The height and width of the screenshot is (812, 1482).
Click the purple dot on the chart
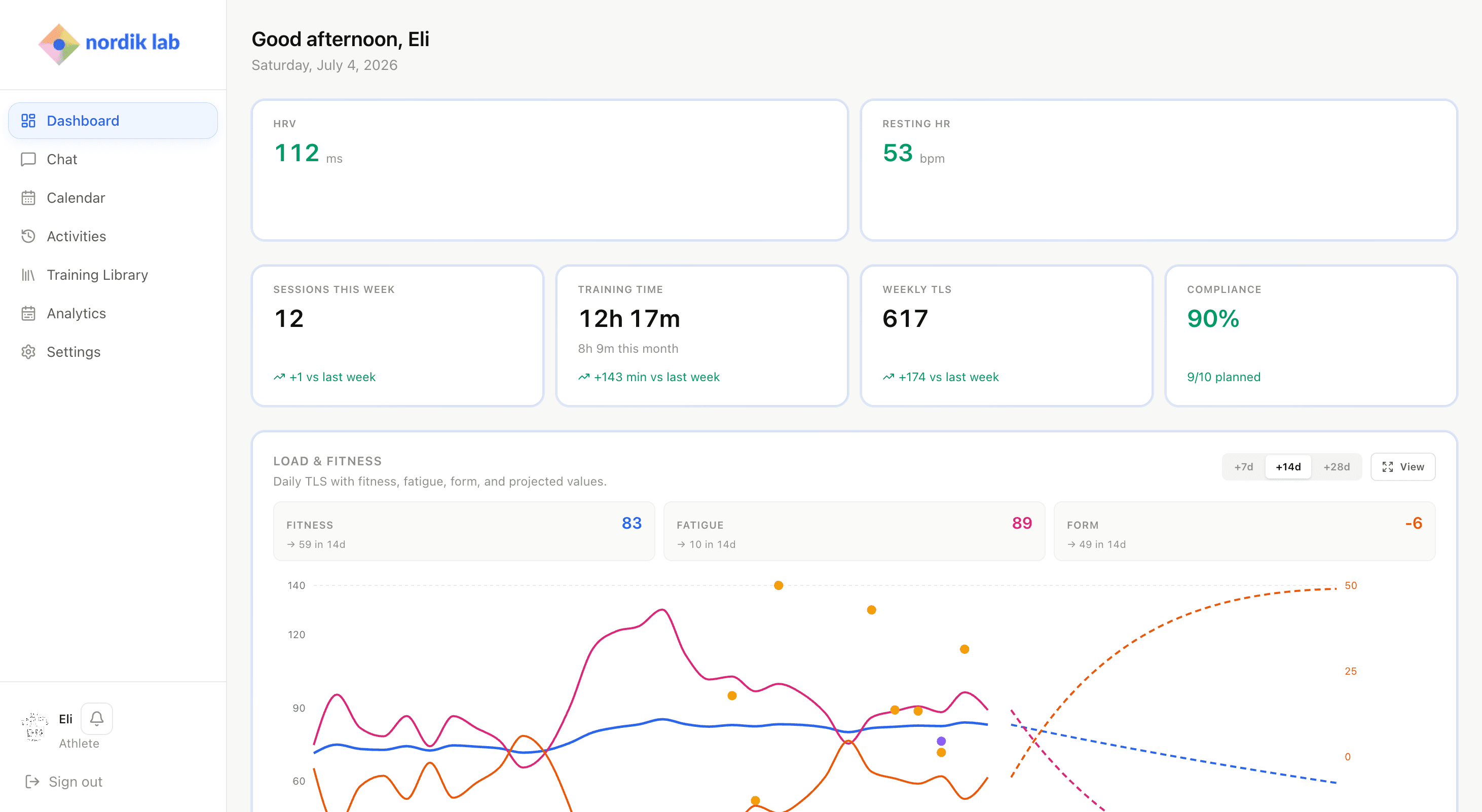941,741
